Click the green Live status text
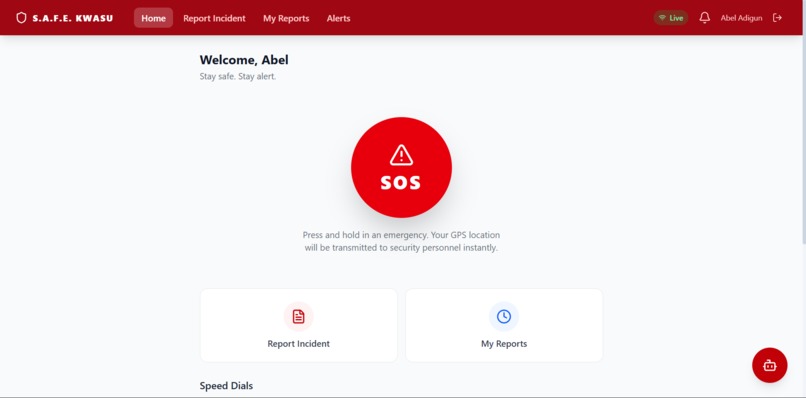806x398 pixels. click(676, 18)
